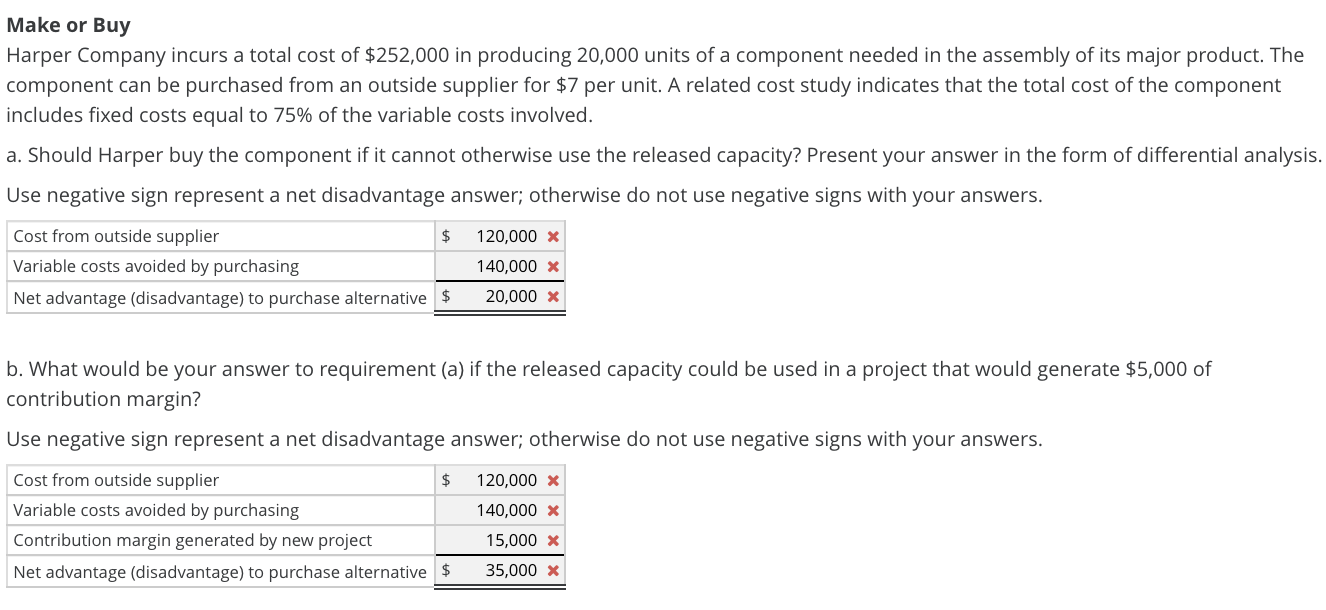This screenshot has height=610, width=1326.
Task: Click Contribution margin generated by new project row
Action: click(170, 539)
